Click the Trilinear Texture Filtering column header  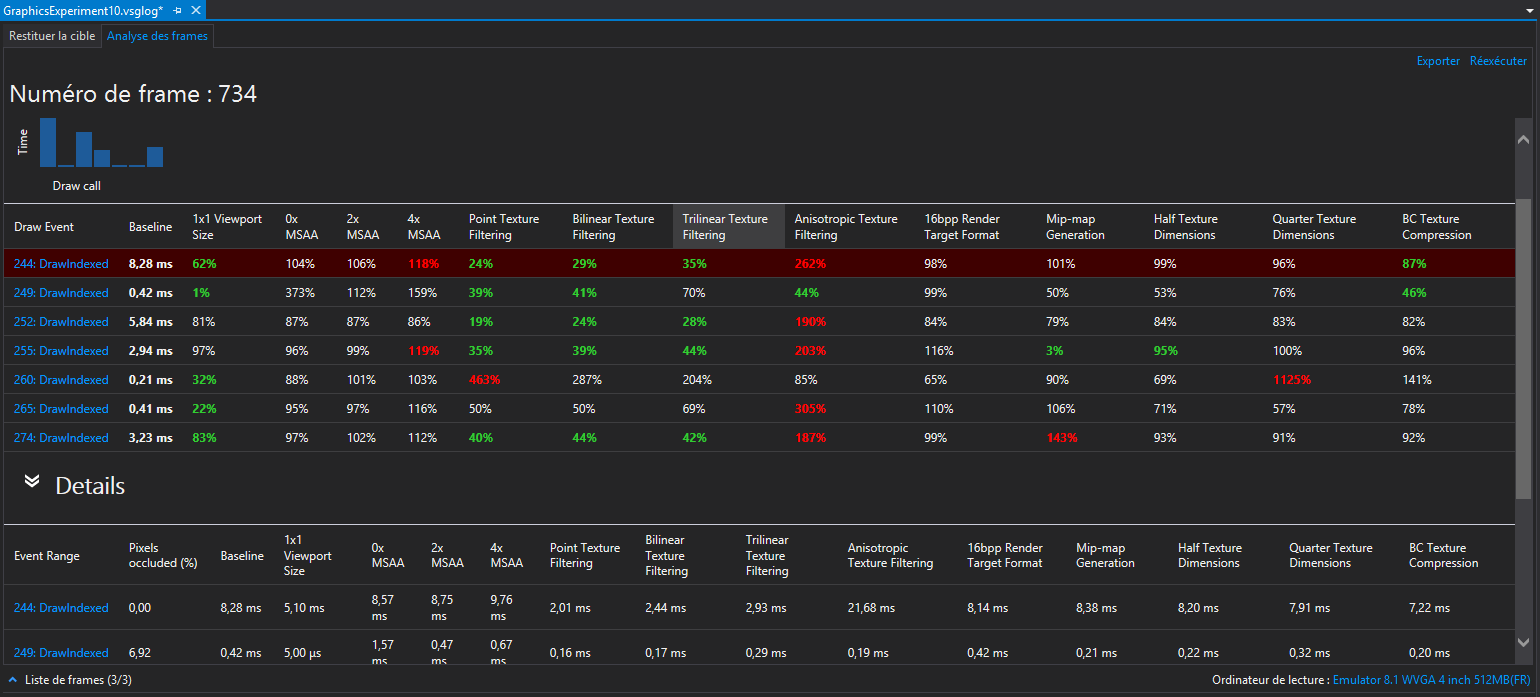(x=728, y=227)
